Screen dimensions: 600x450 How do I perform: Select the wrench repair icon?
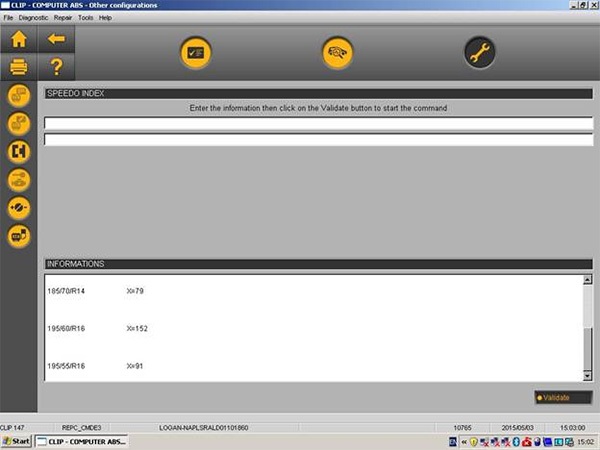point(480,53)
